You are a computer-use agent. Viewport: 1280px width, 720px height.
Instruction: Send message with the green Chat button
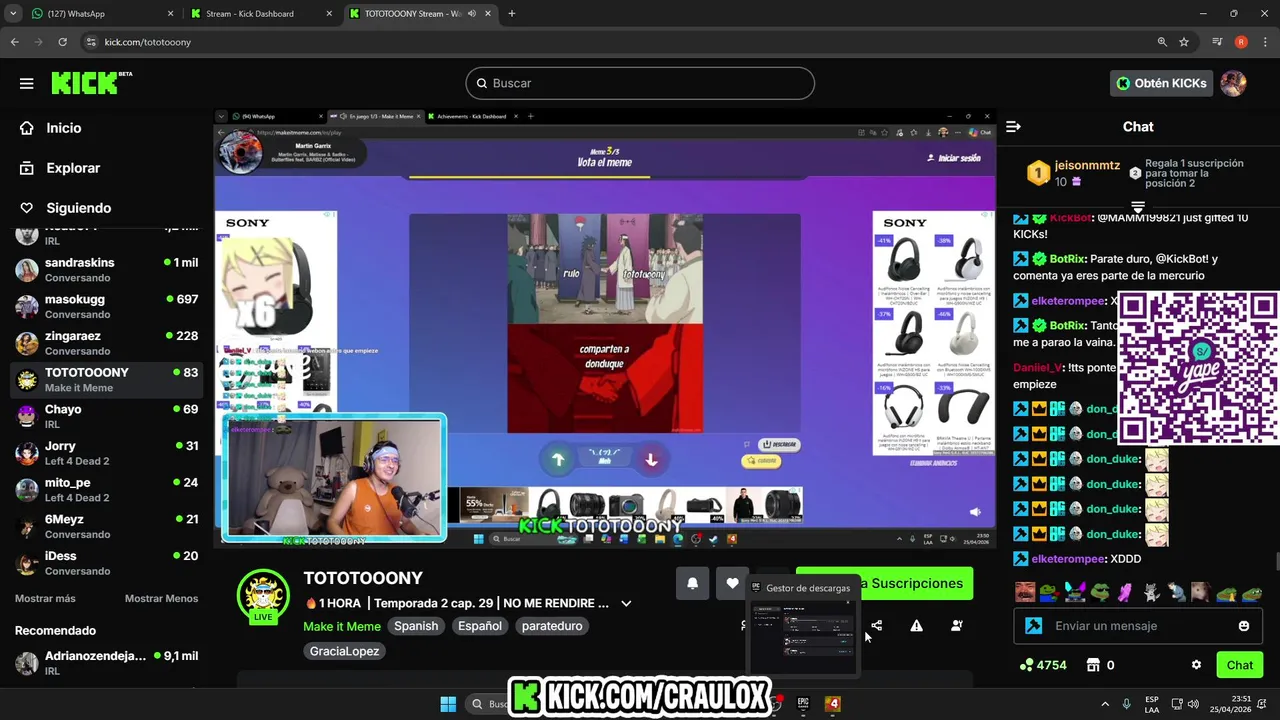[x=1240, y=665]
